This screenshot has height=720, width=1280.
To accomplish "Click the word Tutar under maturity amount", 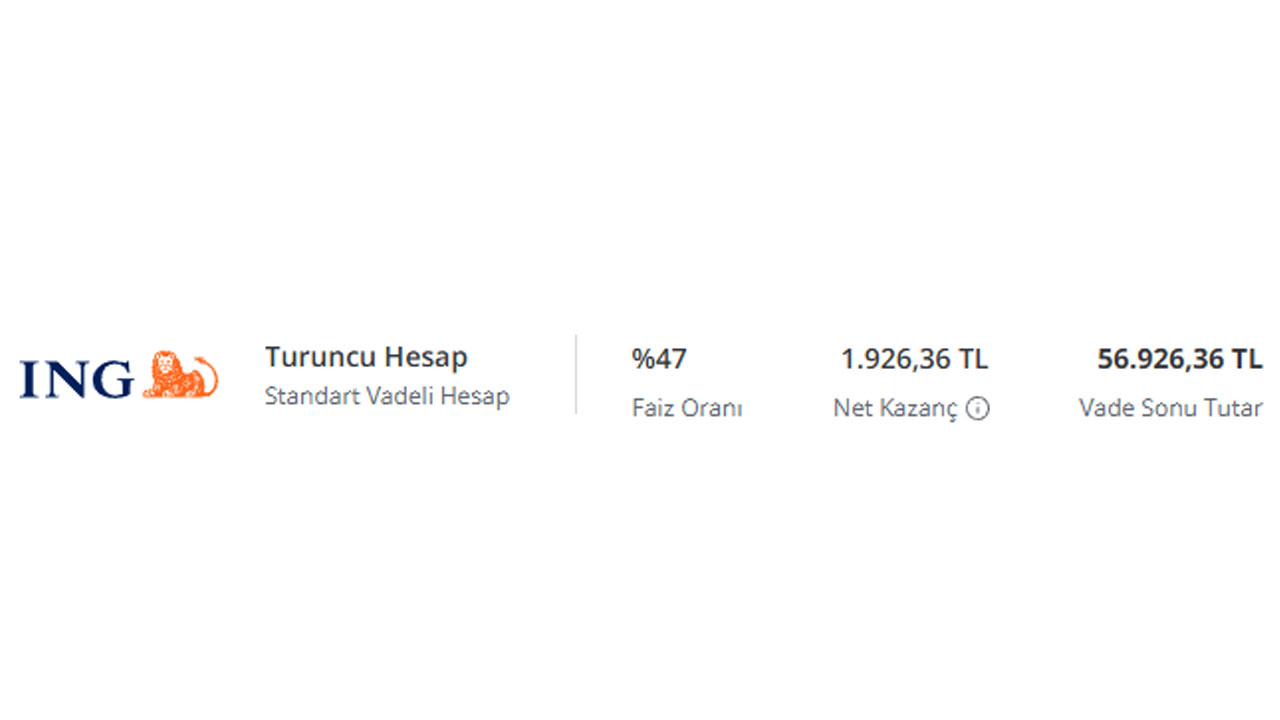I will [x=1237, y=408].
